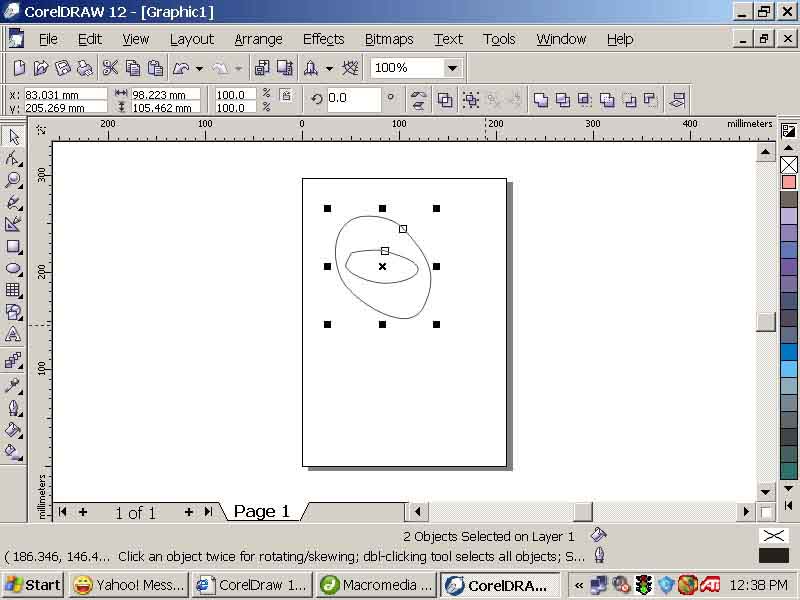Open the Bitmaps menu
800x600 pixels.
click(x=389, y=39)
